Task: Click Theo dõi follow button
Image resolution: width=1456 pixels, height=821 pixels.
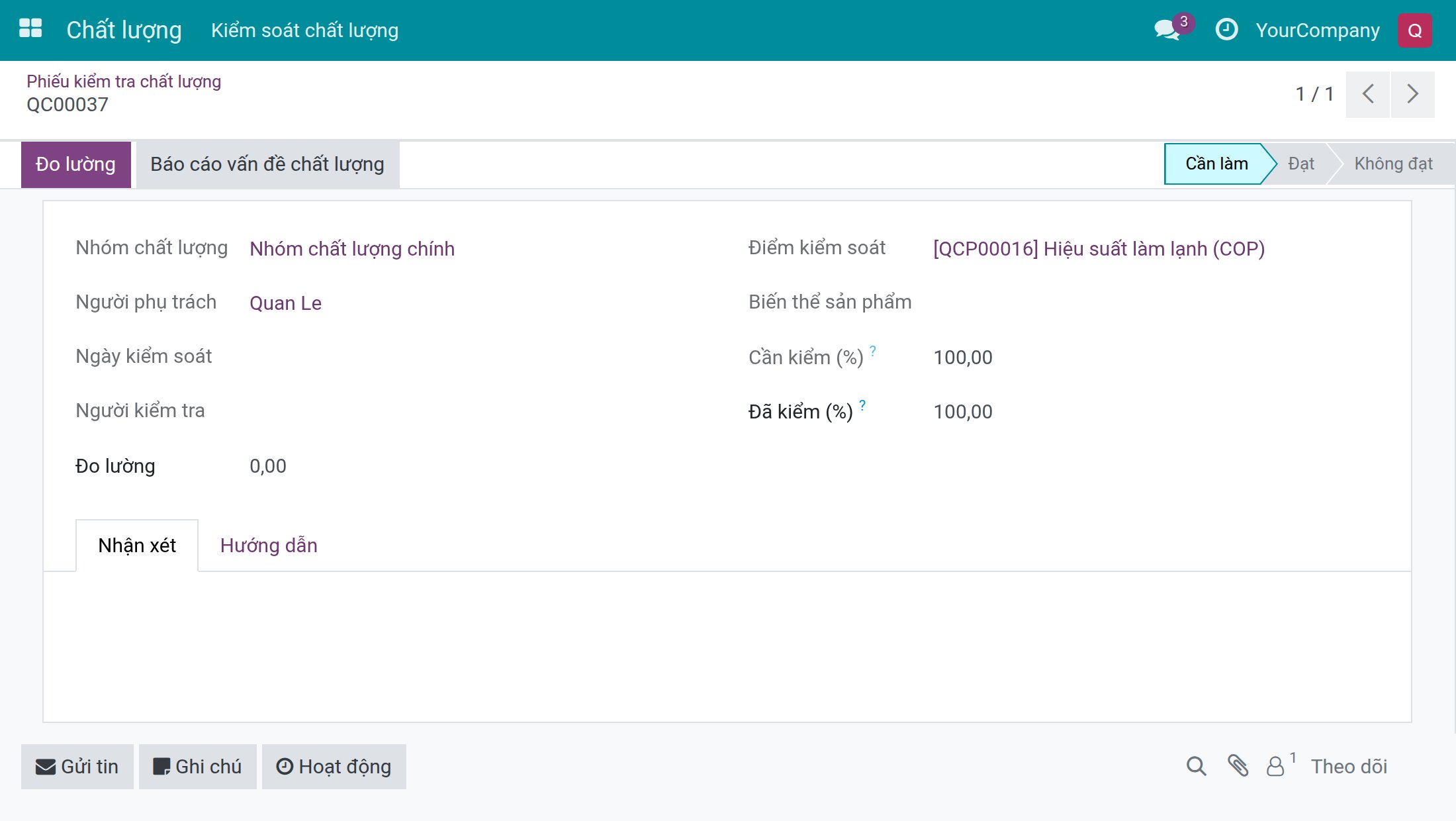Action: click(1349, 767)
